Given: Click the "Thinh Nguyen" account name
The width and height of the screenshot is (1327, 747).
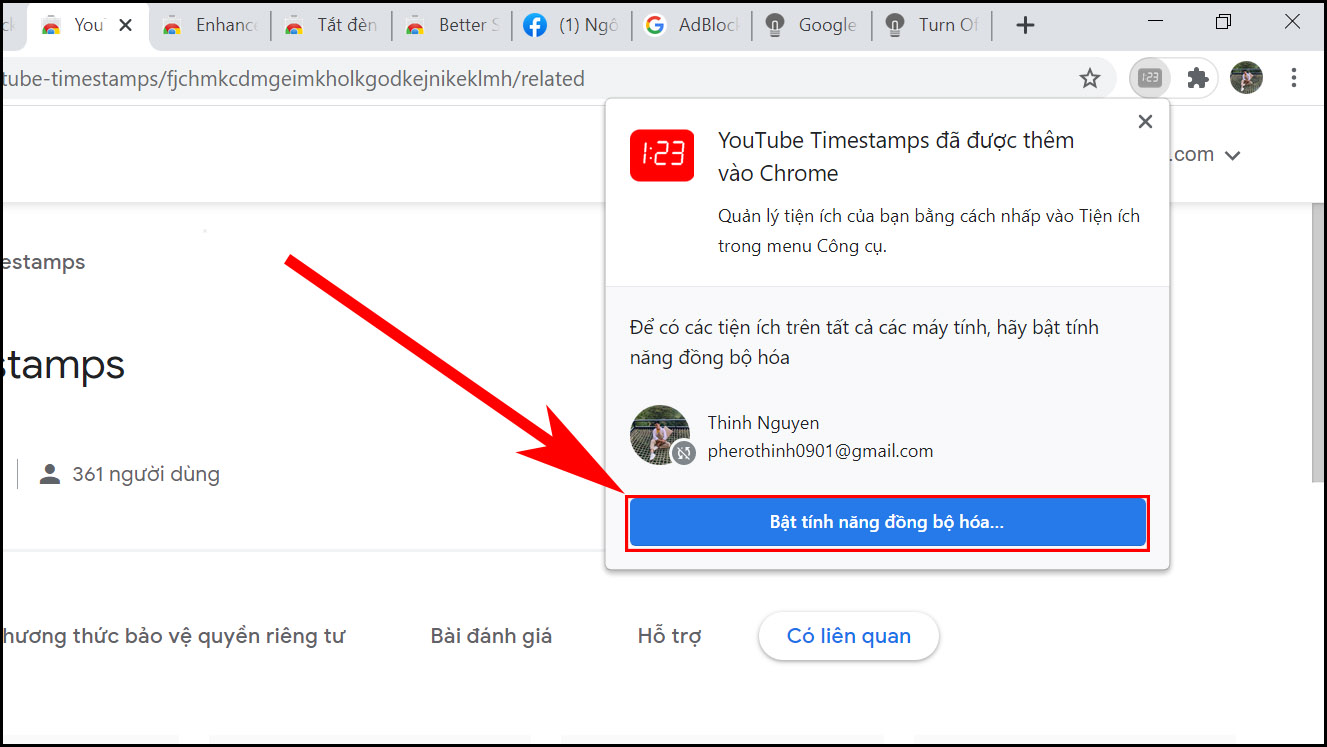Looking at the screenshot, I should point(763,423).
